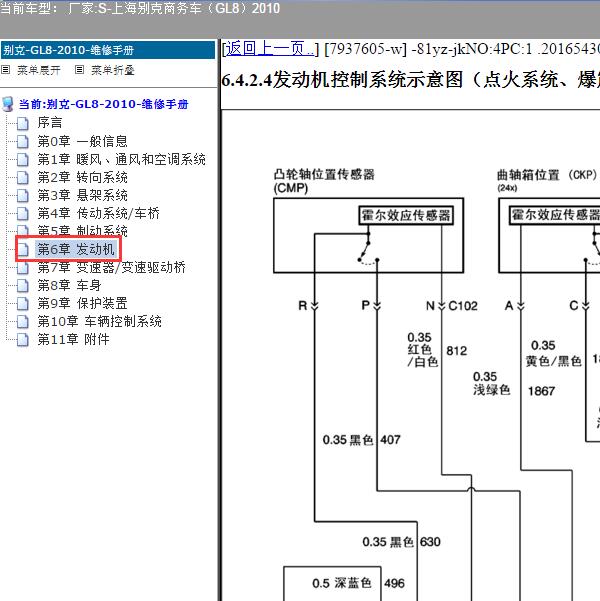Click 菜单展开 to expand the menu
The height and width of the screenshot is (601, 600).
39,70
